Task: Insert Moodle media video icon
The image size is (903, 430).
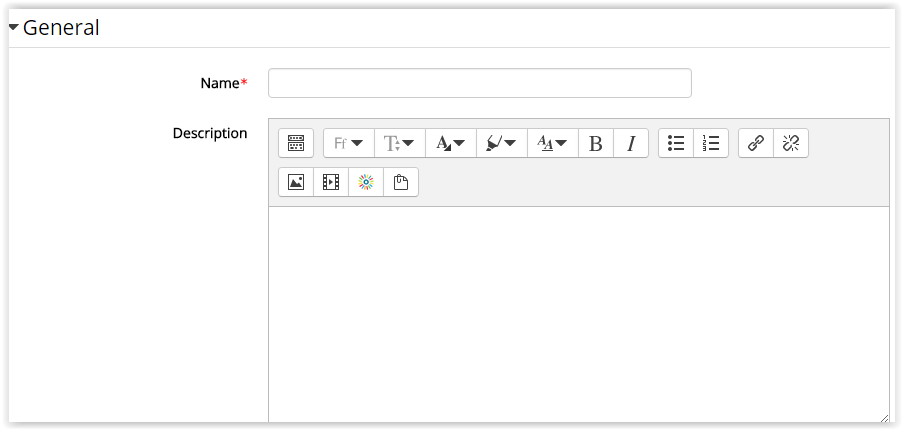Action: [331, 182]
